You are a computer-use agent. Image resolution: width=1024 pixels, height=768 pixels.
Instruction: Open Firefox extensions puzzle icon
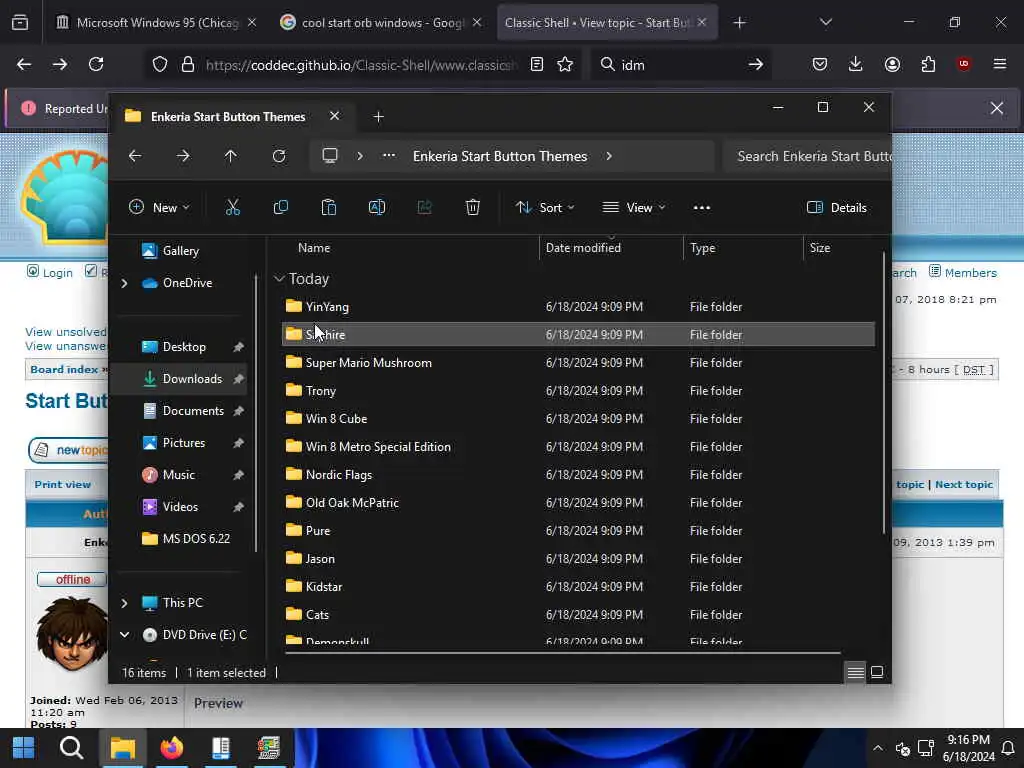point(928,64)
